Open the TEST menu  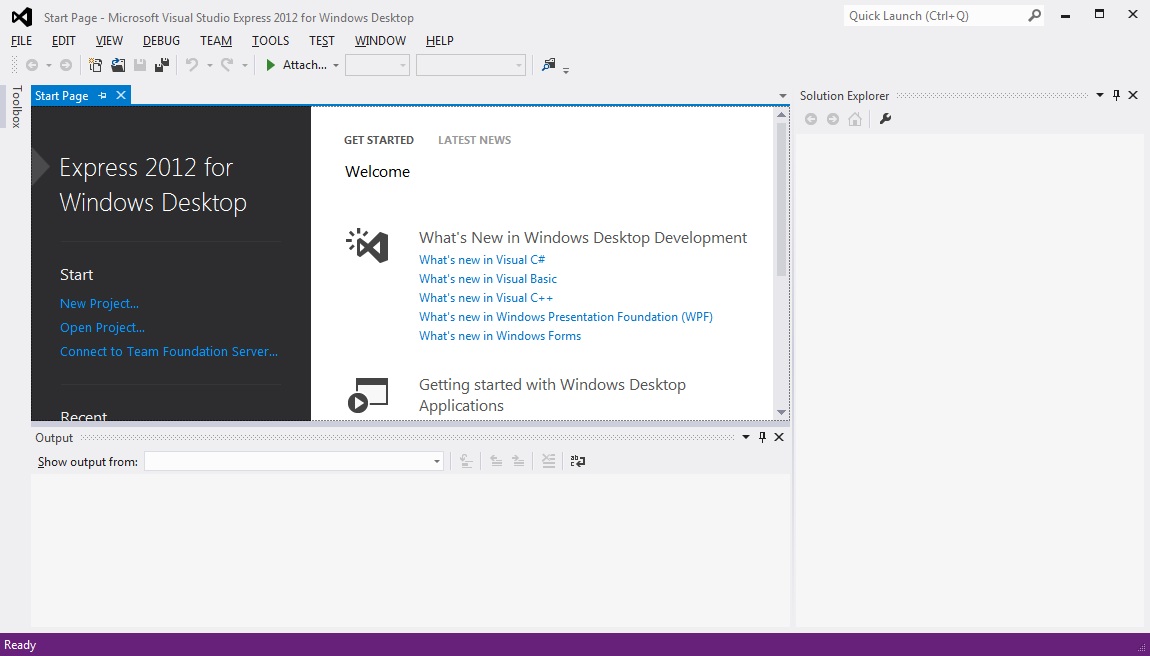tap(321, 41)
